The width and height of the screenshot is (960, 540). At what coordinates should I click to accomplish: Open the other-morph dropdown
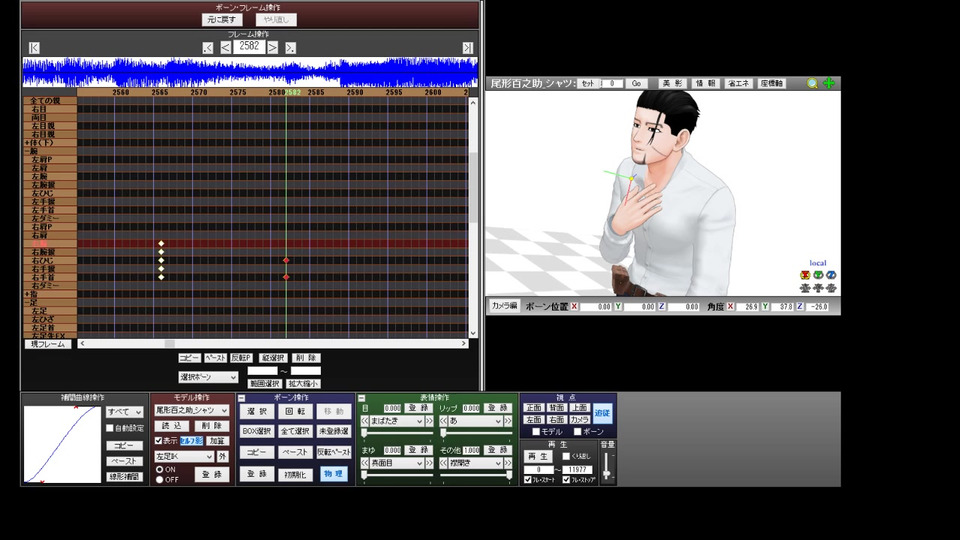(476, 463)
